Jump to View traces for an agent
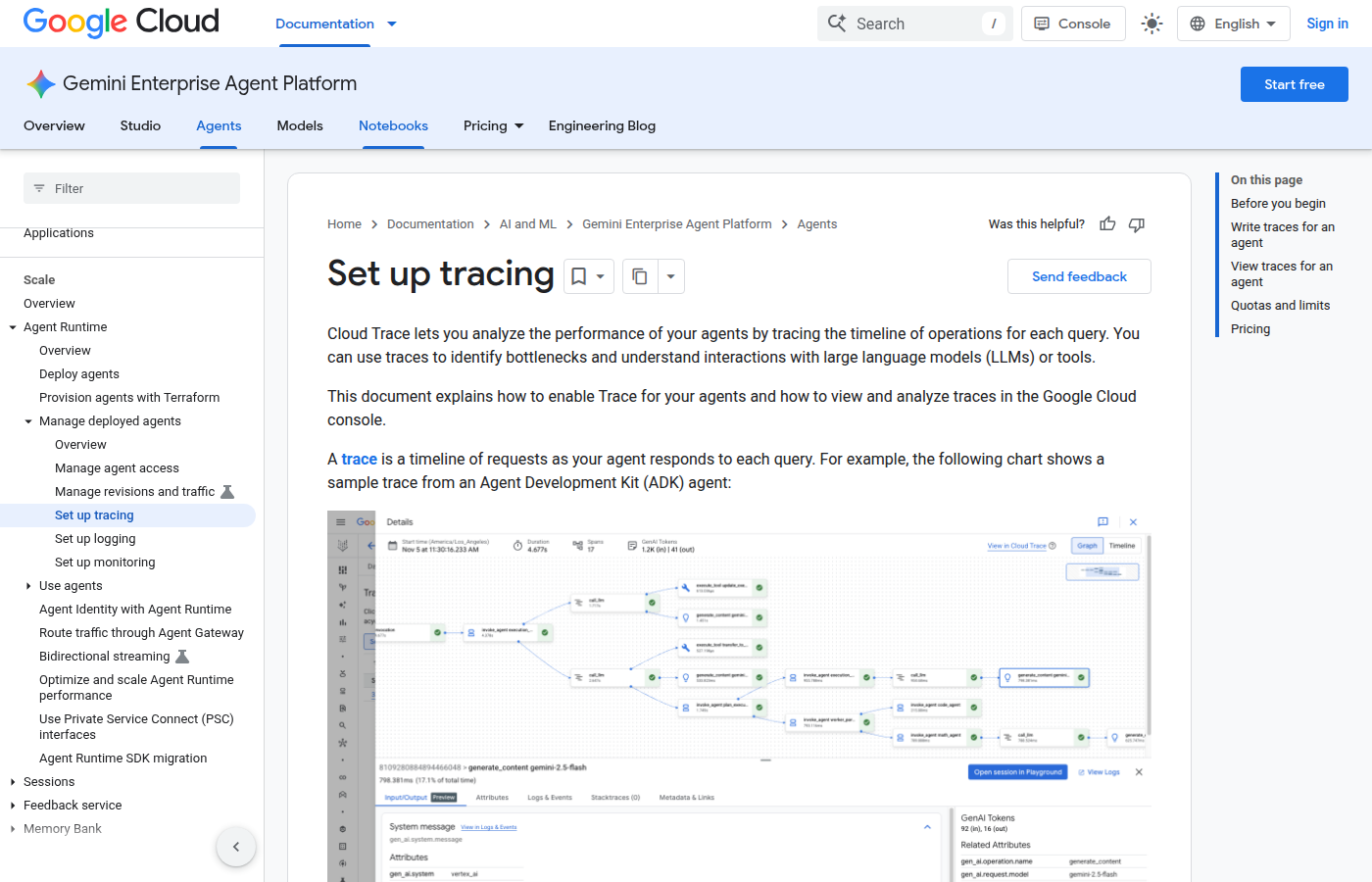The image size is (1372, 882). point(1282,274)
